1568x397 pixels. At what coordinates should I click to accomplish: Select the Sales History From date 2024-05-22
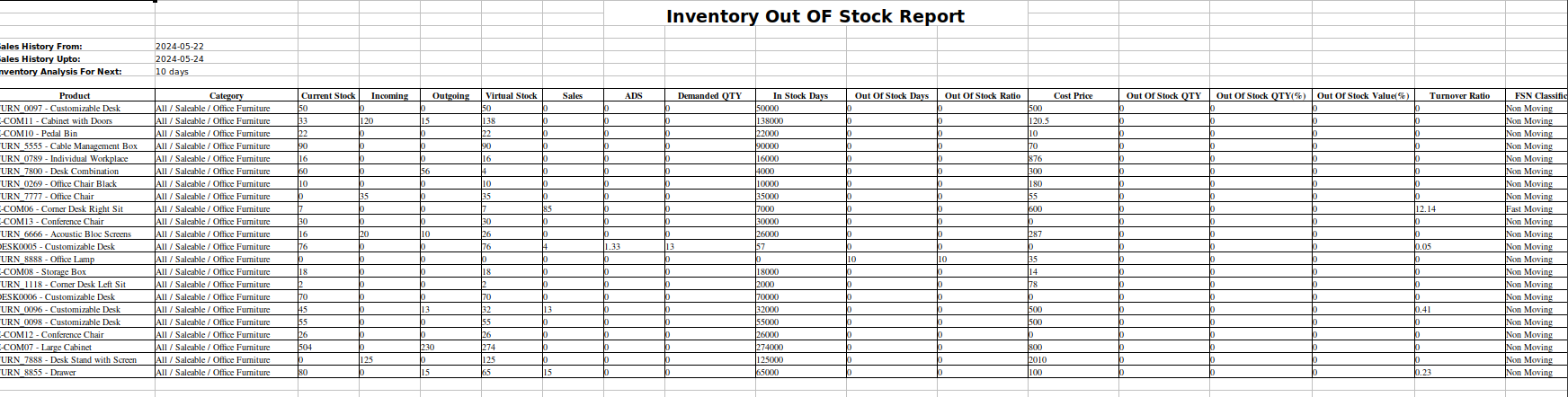(180, 47)
